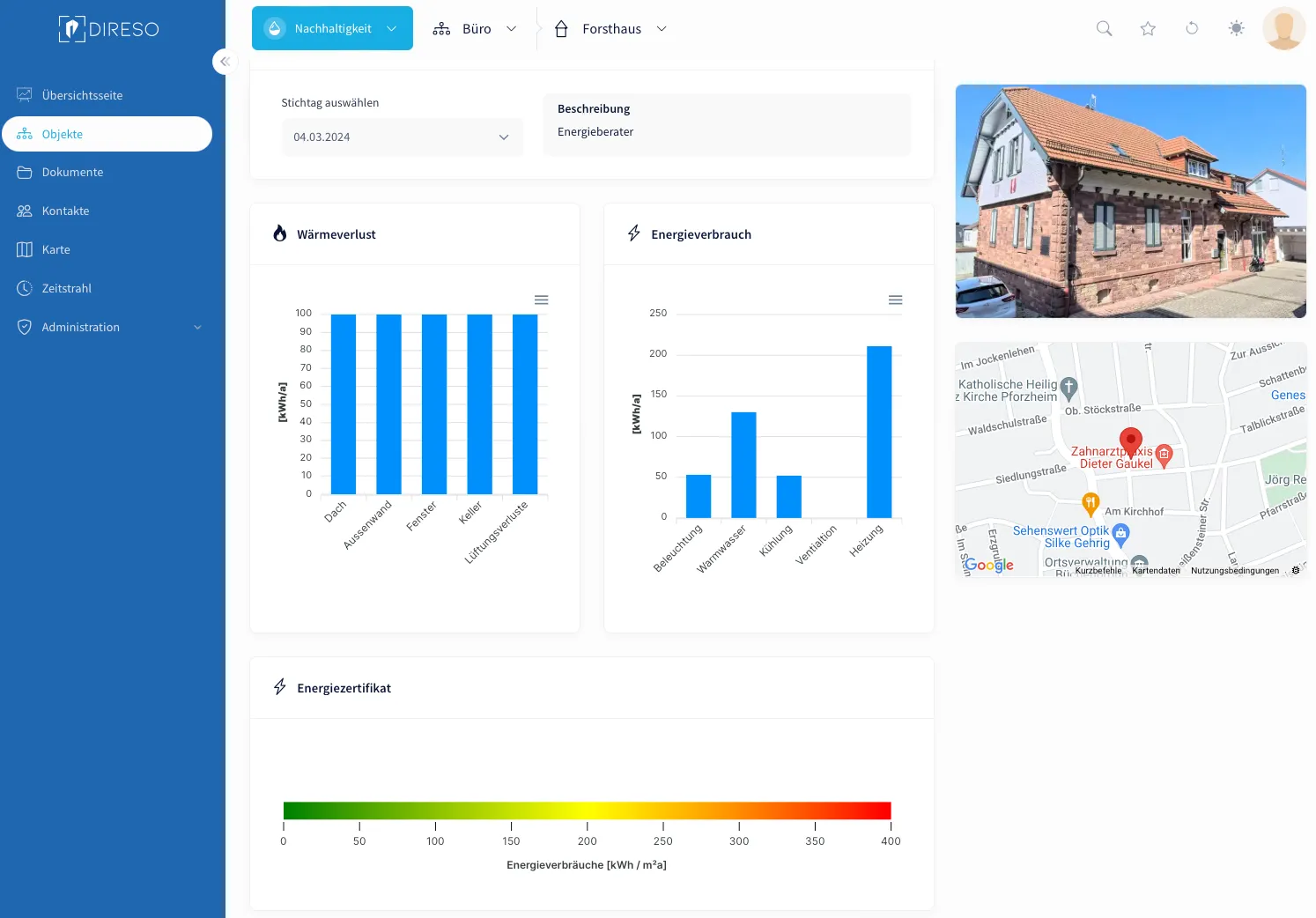The width and height of the screenshot is (1316, 918).
Task: Click the Beleuchtung bar in Energieverbrauch chart
Action: (x=699, y=496)
